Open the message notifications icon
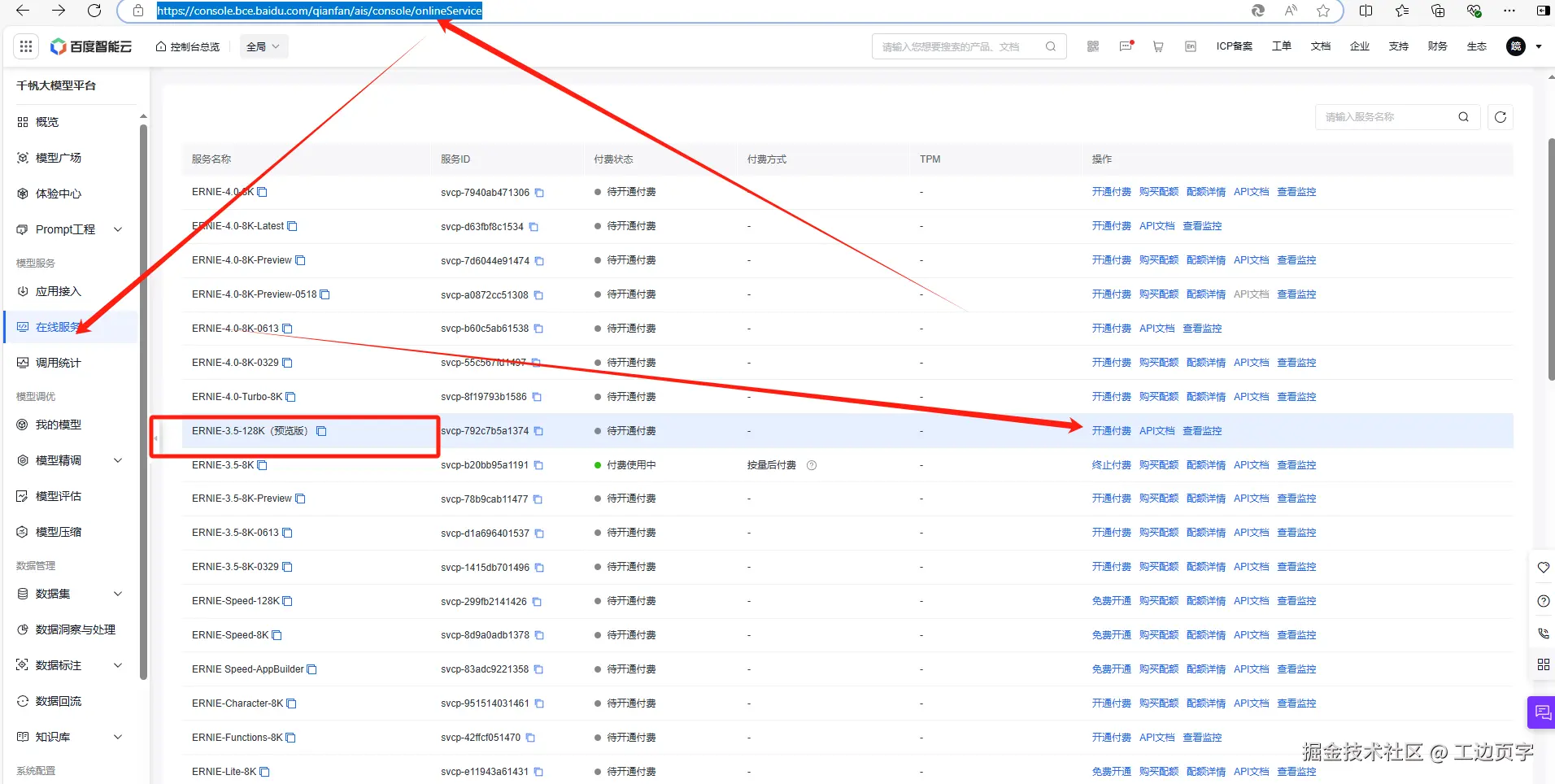The width and height of the screenshot is (1555, 784). coord(1126,46)
